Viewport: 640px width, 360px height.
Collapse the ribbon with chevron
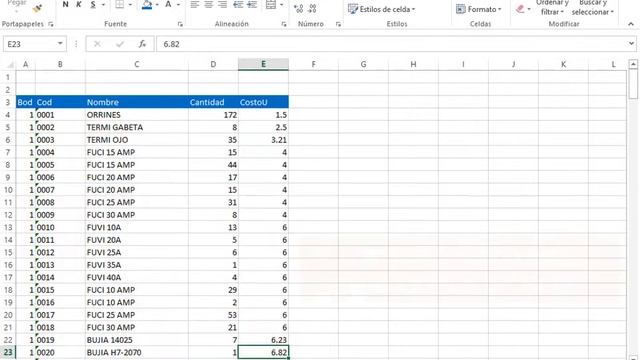coord(631,24)
